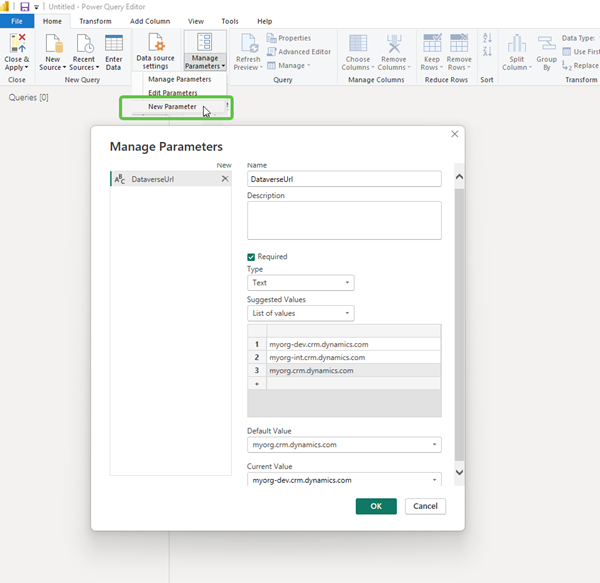Click the save icon in title bar
Viewport: 600px width, 583px height.
pos(24,7)
